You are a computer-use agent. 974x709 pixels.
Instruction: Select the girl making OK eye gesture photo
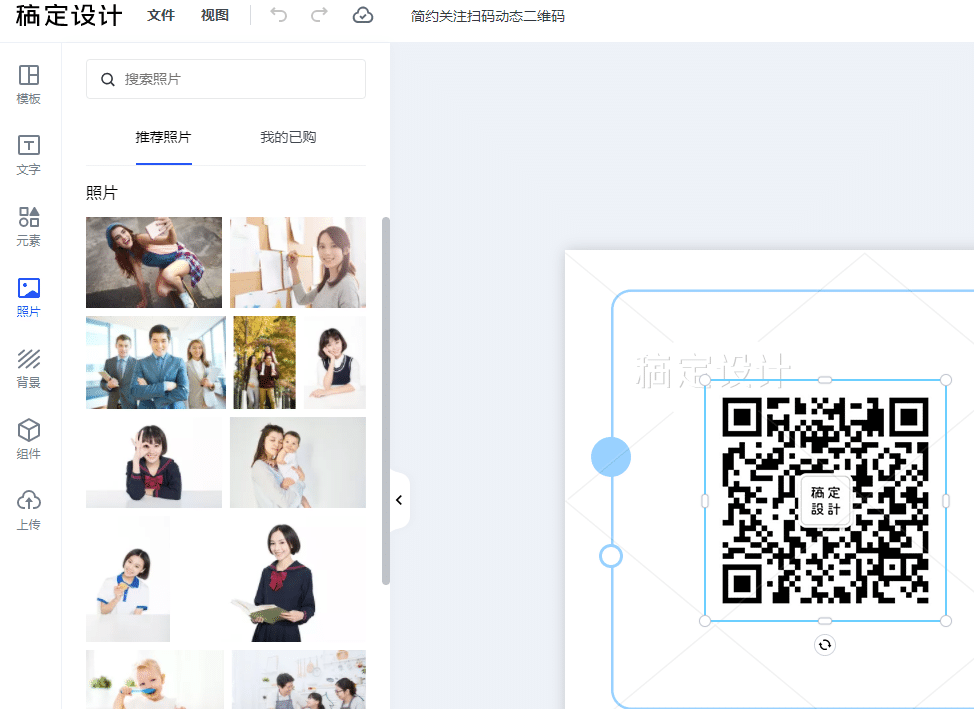point(154,462)
